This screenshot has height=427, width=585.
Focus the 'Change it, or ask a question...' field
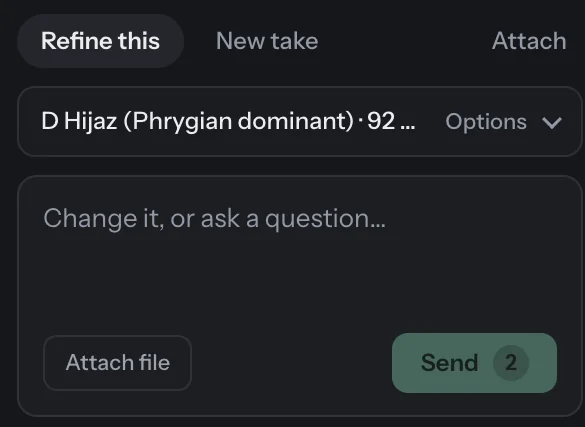click(300, 296)
